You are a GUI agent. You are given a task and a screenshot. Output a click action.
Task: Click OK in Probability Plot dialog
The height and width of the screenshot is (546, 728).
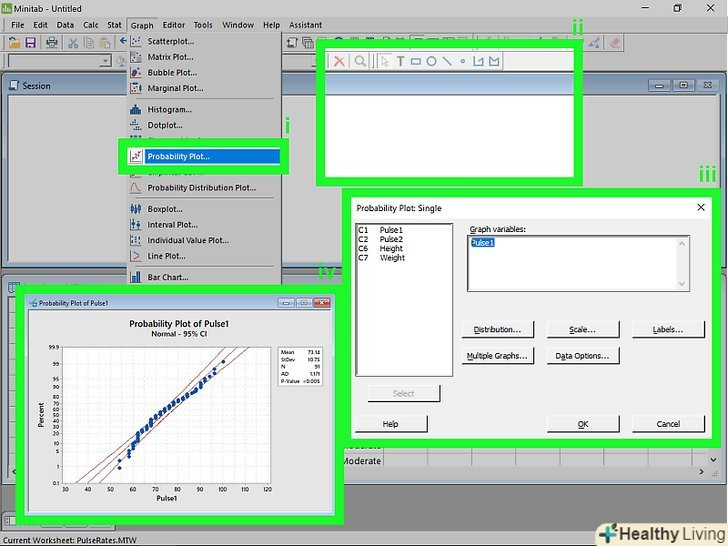[x=583, y=424]
